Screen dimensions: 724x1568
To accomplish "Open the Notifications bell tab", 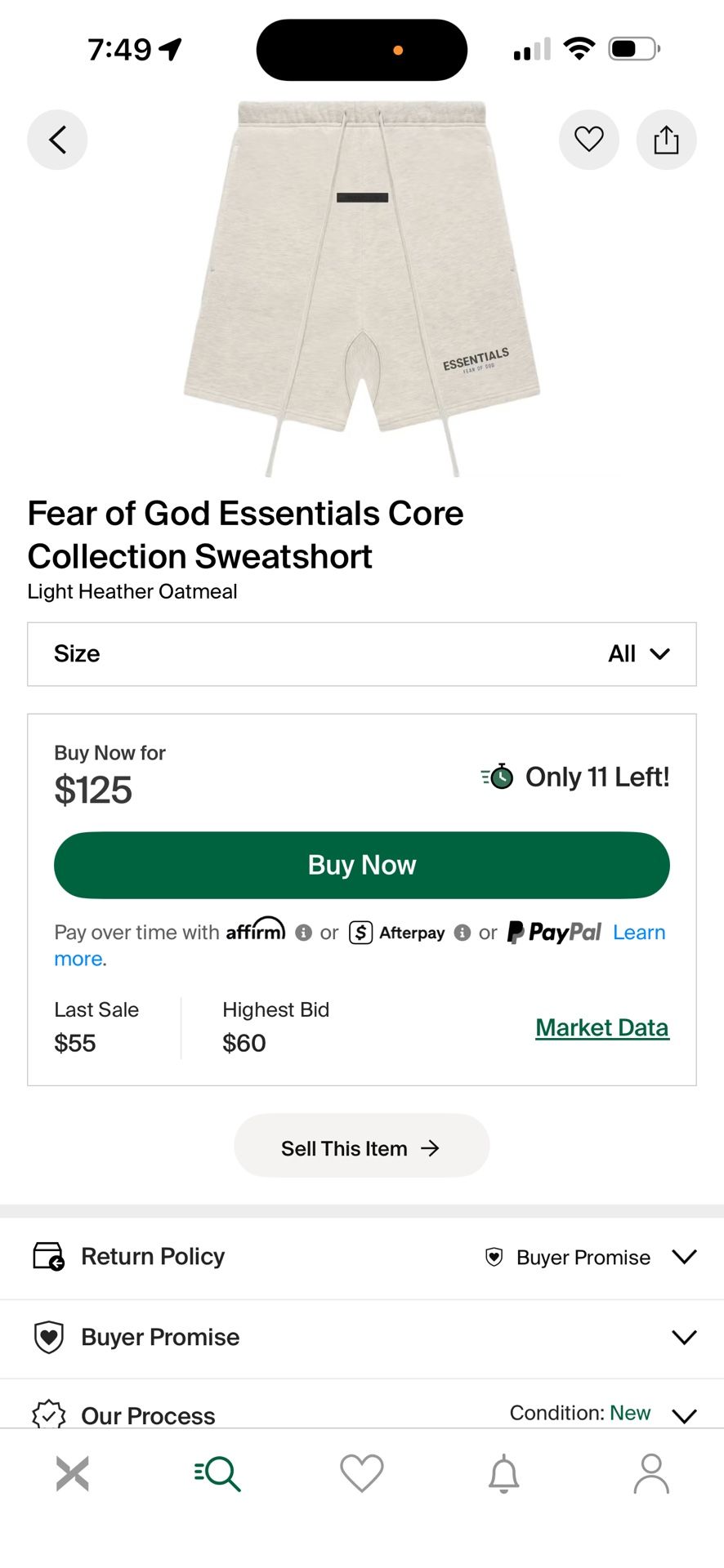I will click(x=507, y=1474).
